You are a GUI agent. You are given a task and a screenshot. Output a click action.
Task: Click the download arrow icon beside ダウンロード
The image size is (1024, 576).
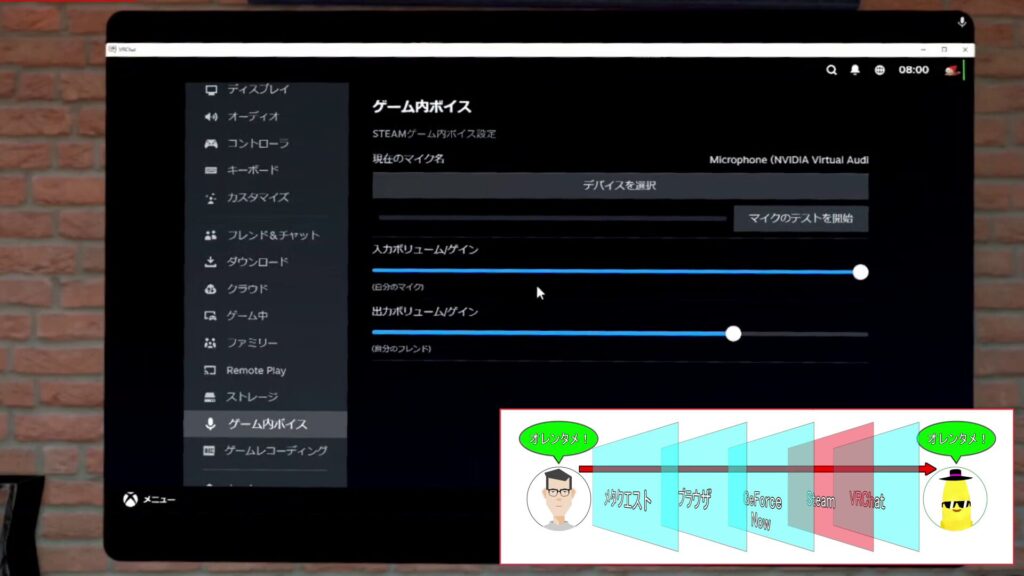tap(210, 262)
